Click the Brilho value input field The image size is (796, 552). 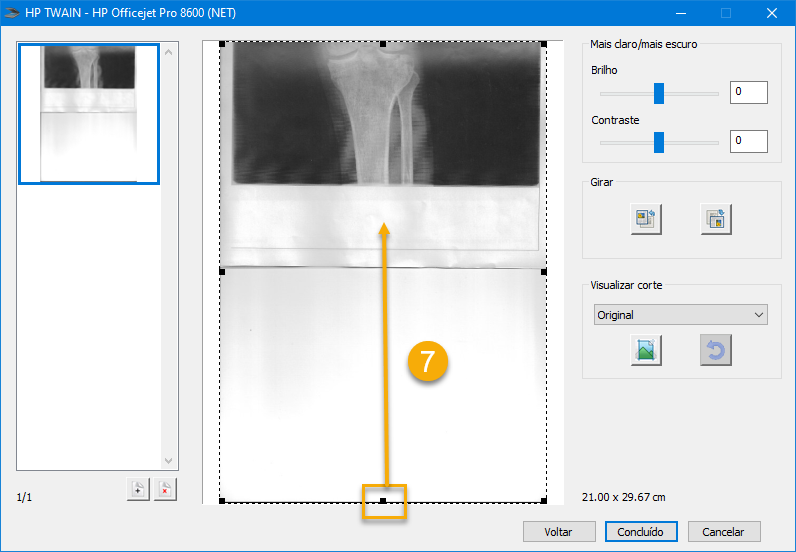coord(748,93)
